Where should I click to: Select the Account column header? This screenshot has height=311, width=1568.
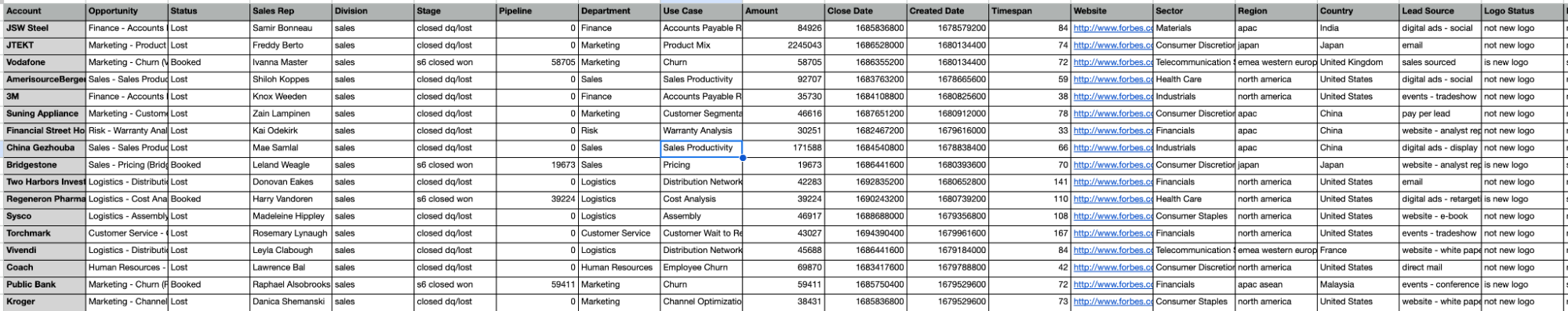[44, 11]
